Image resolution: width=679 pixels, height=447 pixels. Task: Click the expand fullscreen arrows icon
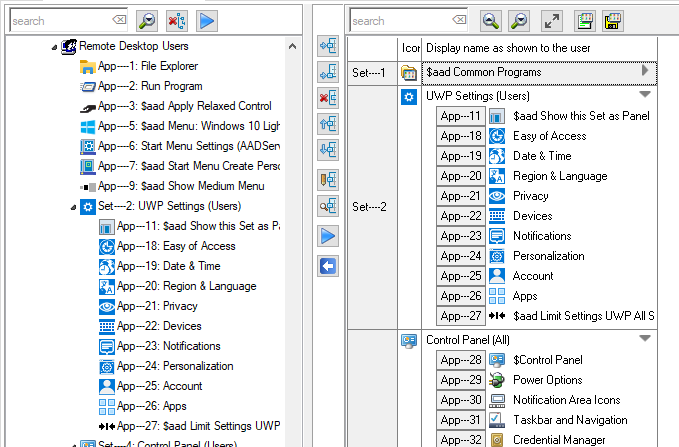pyautogui.click(x=551, y=20)
